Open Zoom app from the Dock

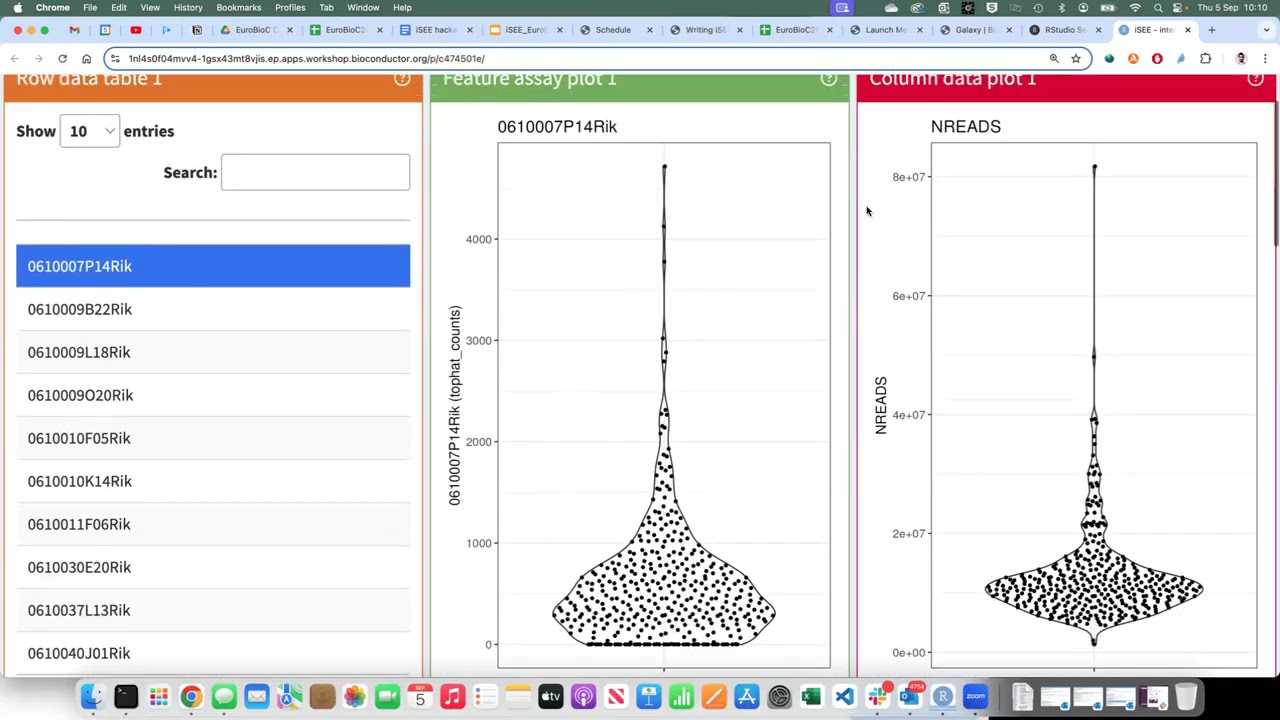(975, 696)
